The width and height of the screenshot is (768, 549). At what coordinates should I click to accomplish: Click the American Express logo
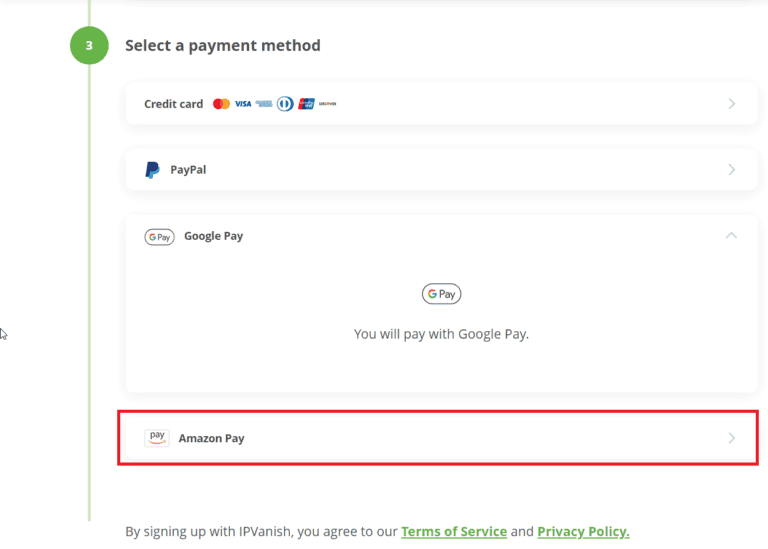coord(264,104)
